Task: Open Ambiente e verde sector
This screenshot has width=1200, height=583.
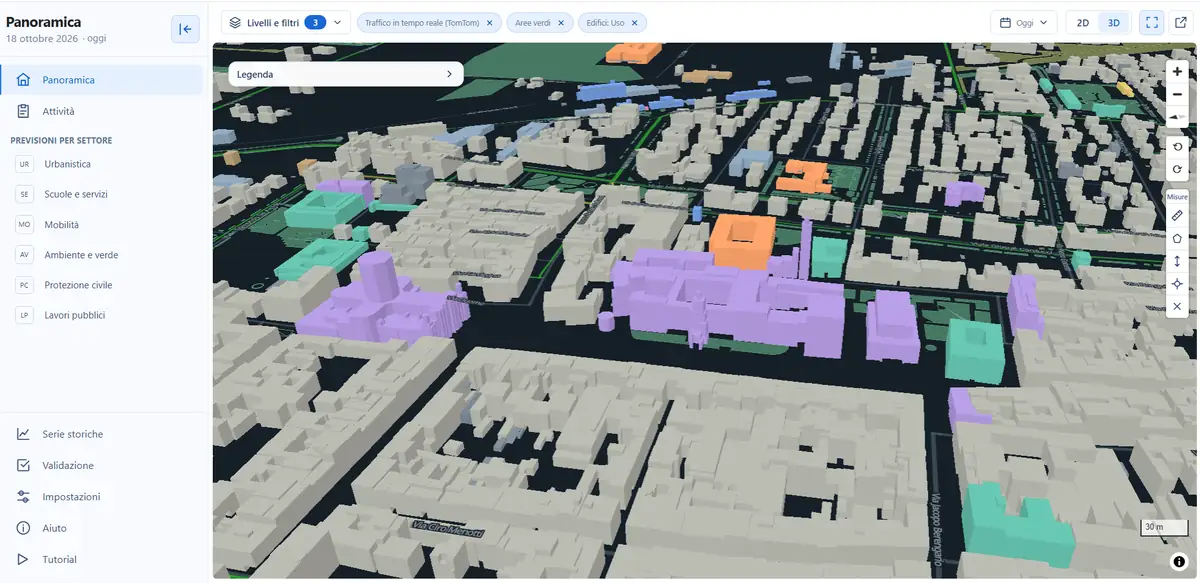Action: pos(101,255)
